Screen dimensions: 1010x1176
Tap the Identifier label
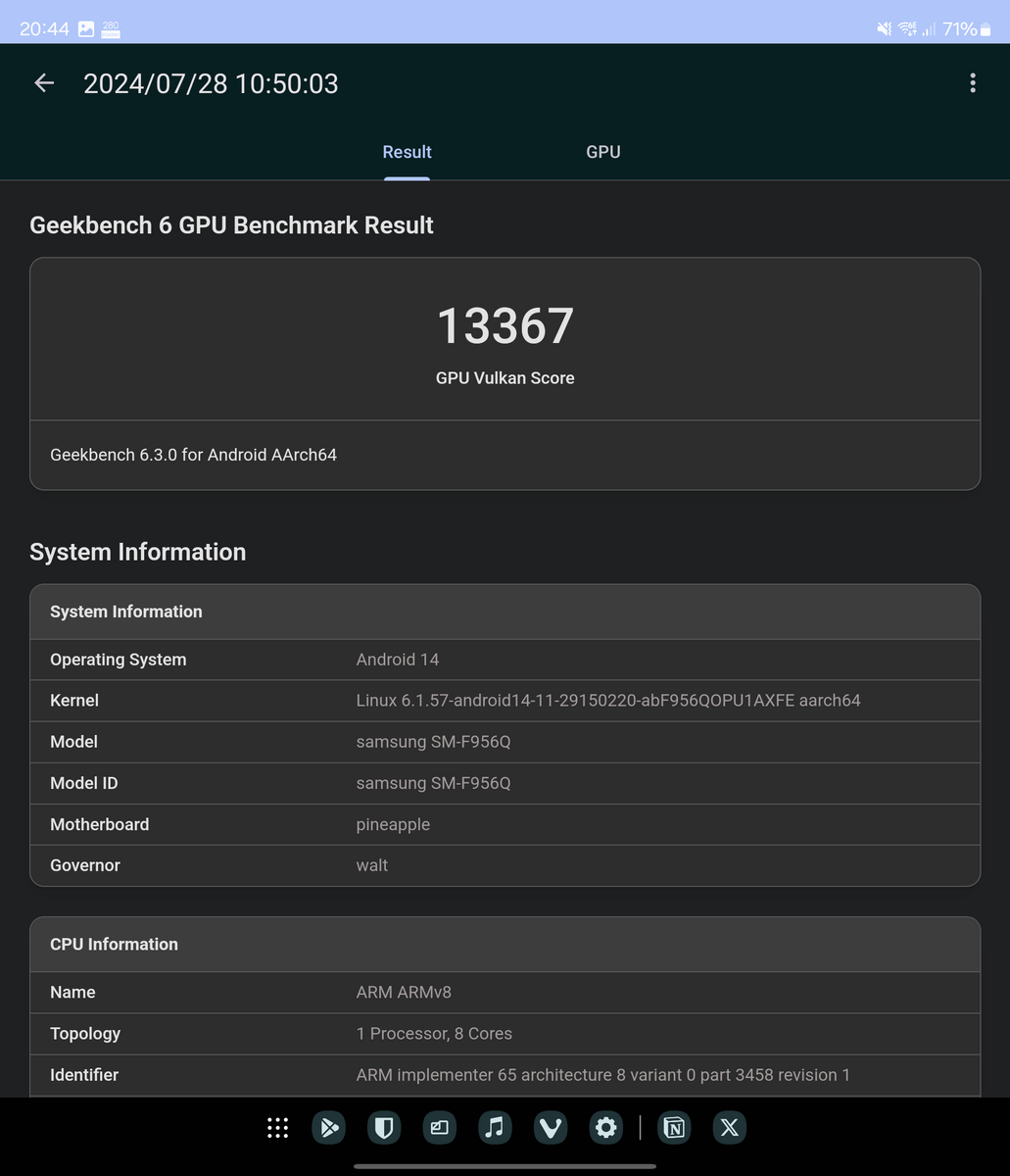pos(84,1075)
